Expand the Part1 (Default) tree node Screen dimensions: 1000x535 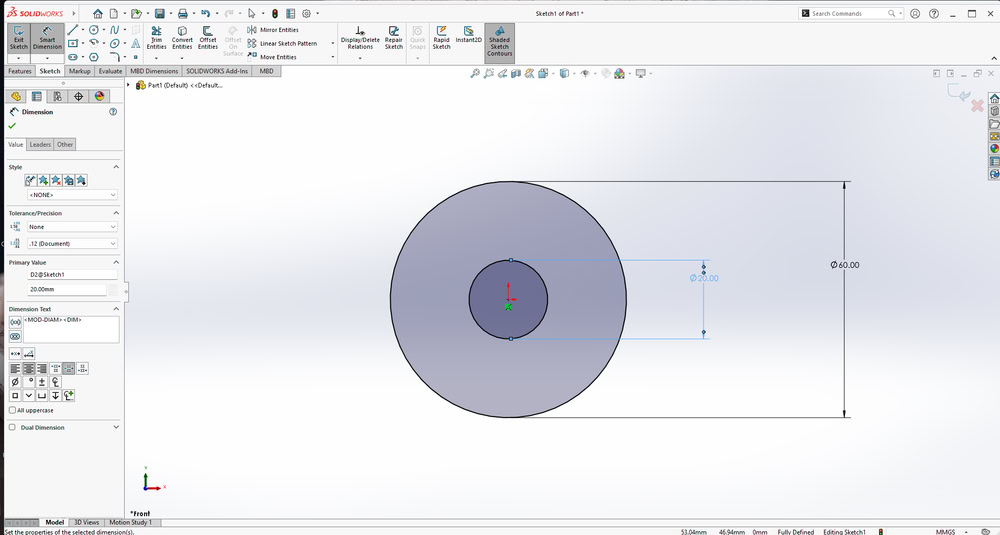tap(129, 85)
